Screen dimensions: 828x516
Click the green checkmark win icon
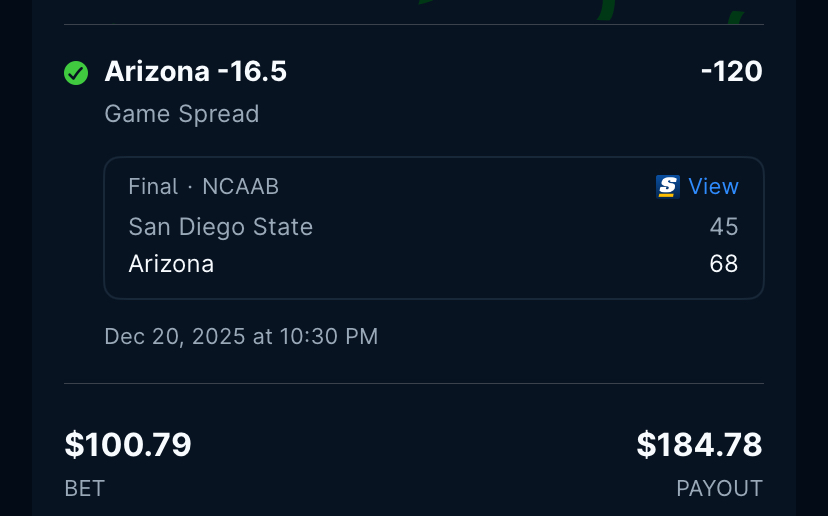pos(76,73)
